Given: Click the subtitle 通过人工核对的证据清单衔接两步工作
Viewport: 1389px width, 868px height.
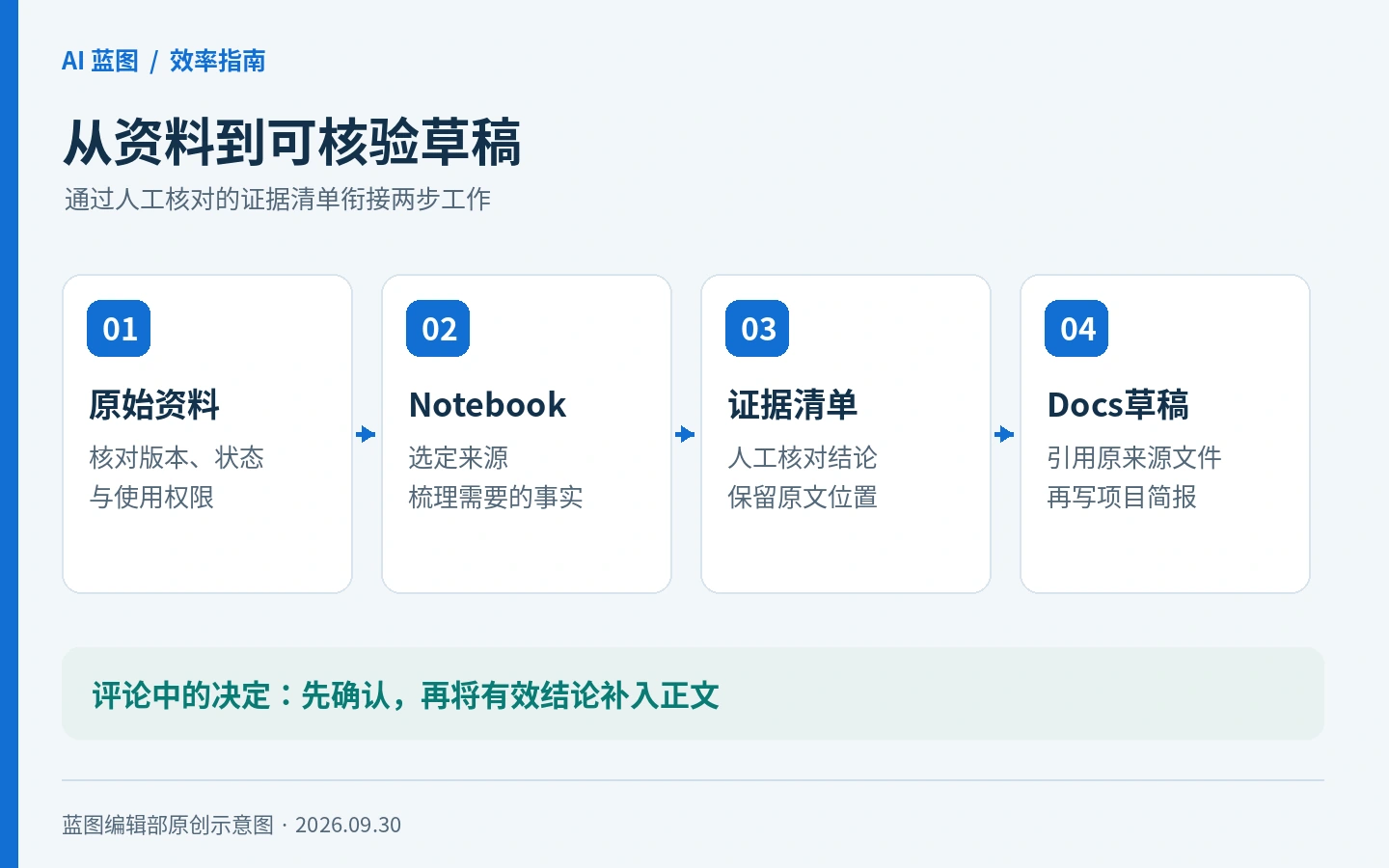Looking at the screenshot, I should tap(278, 199).
